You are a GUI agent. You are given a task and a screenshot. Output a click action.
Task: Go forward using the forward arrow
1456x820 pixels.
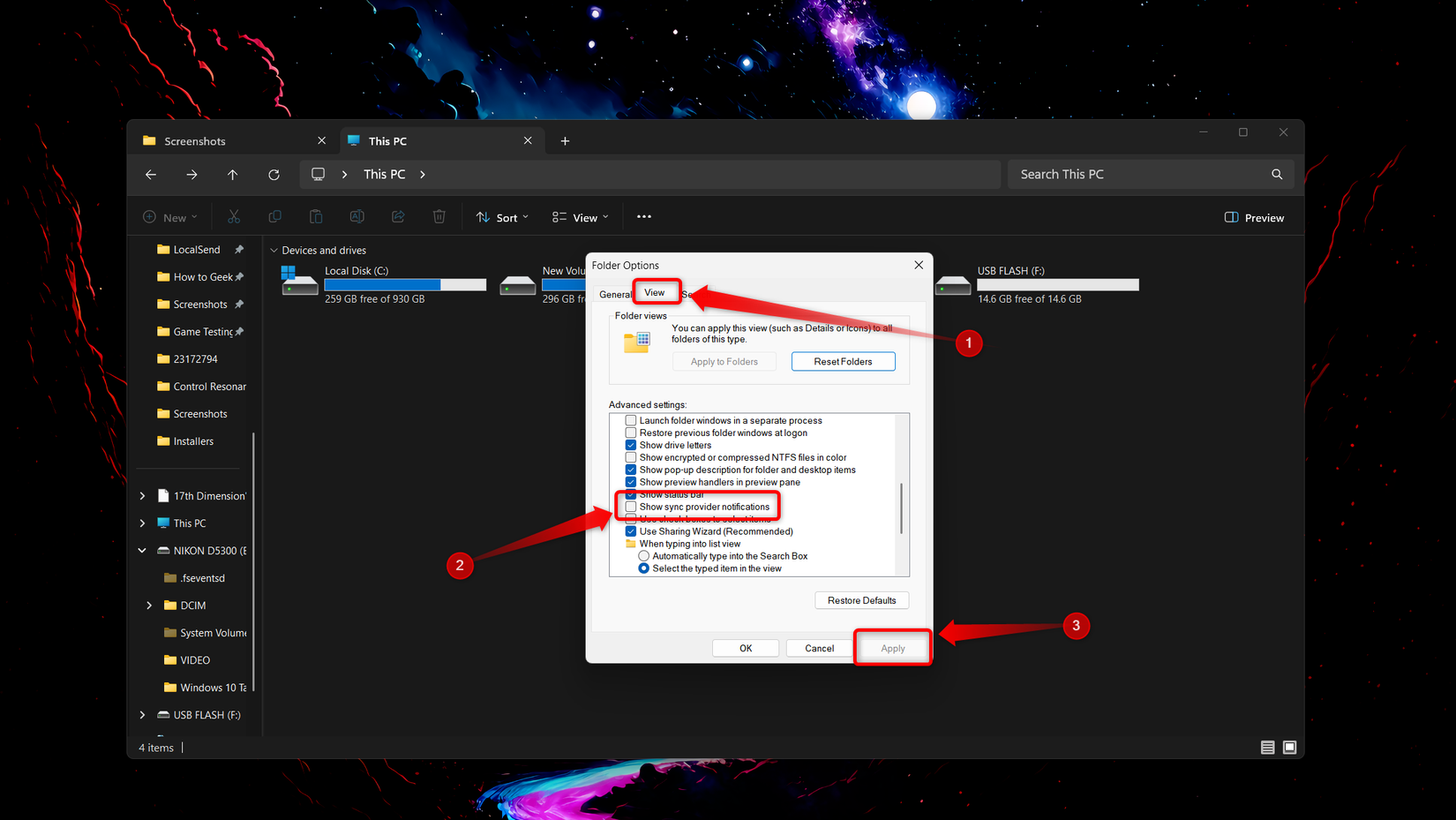191,175
